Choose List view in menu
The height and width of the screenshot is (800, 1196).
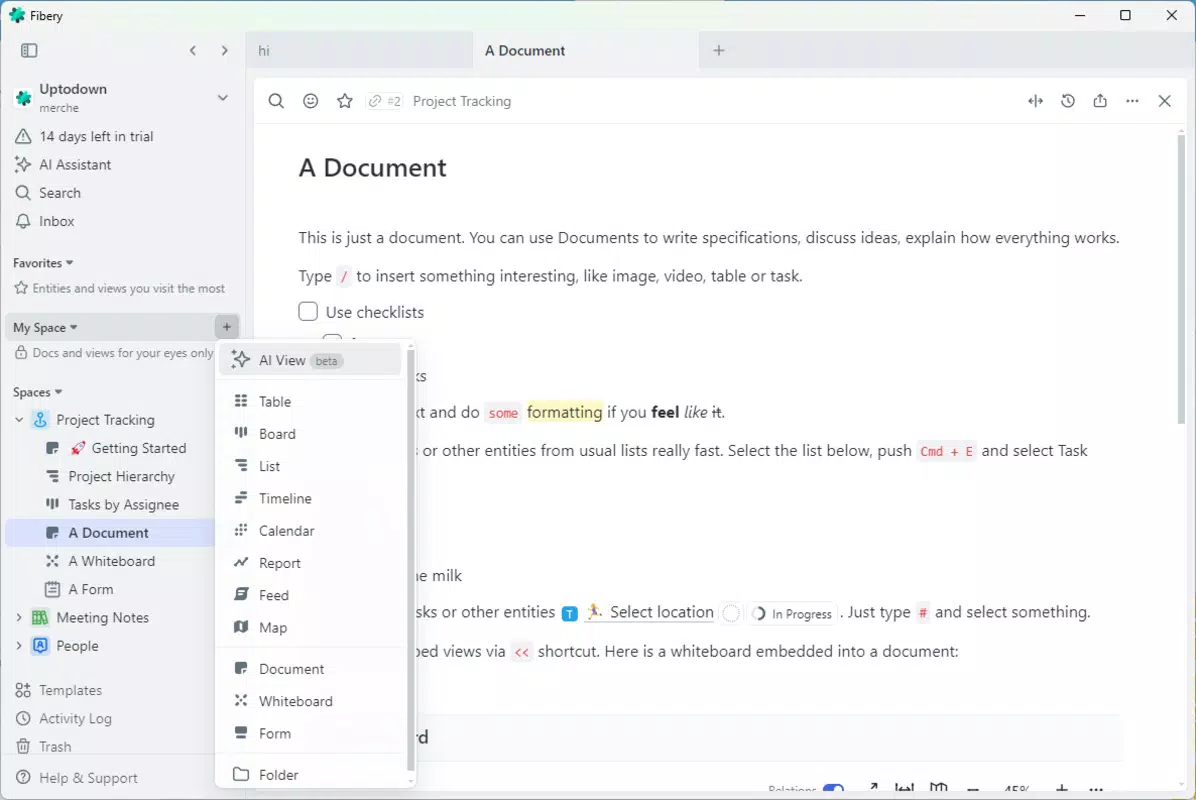pyautogui.click(x=310, y=466)
